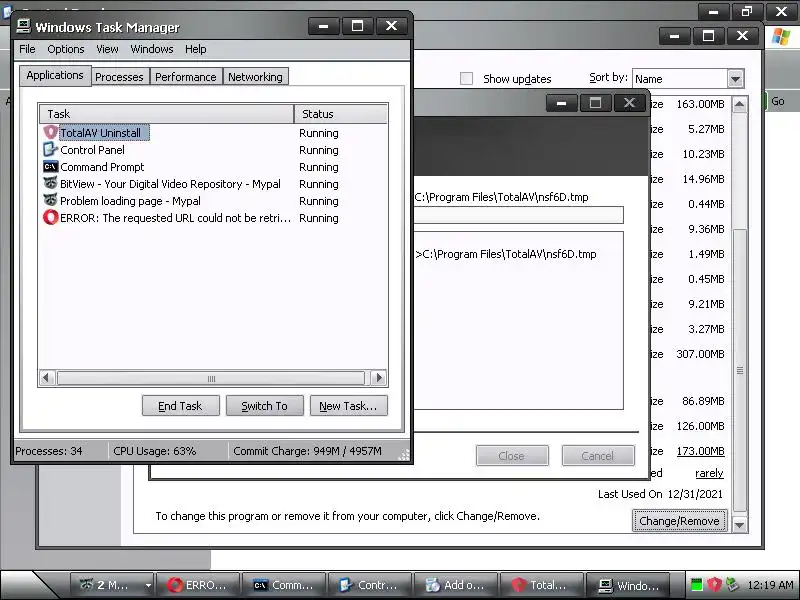Select the Control Panel task name
The width and height of the screenshot is (800, 600).
92,150
